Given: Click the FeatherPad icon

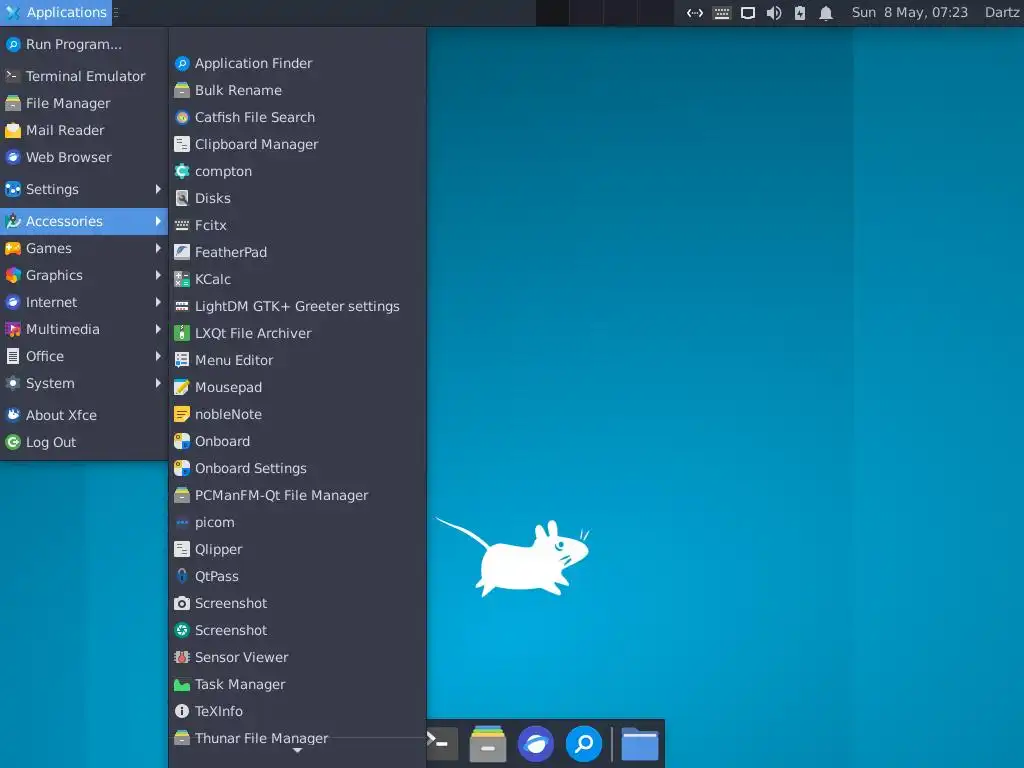Looking at the screenshot, I should pyautogui.click(x=182, y=252).
